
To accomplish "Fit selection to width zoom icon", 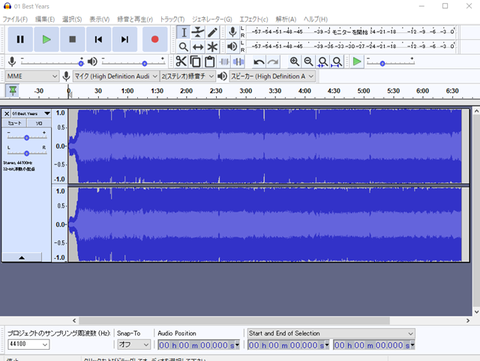I will click(x=323, y=62).
